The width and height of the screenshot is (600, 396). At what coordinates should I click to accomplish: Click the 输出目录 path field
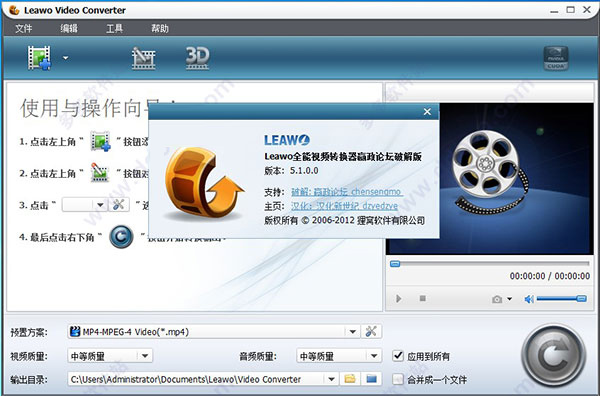[197, 379]
